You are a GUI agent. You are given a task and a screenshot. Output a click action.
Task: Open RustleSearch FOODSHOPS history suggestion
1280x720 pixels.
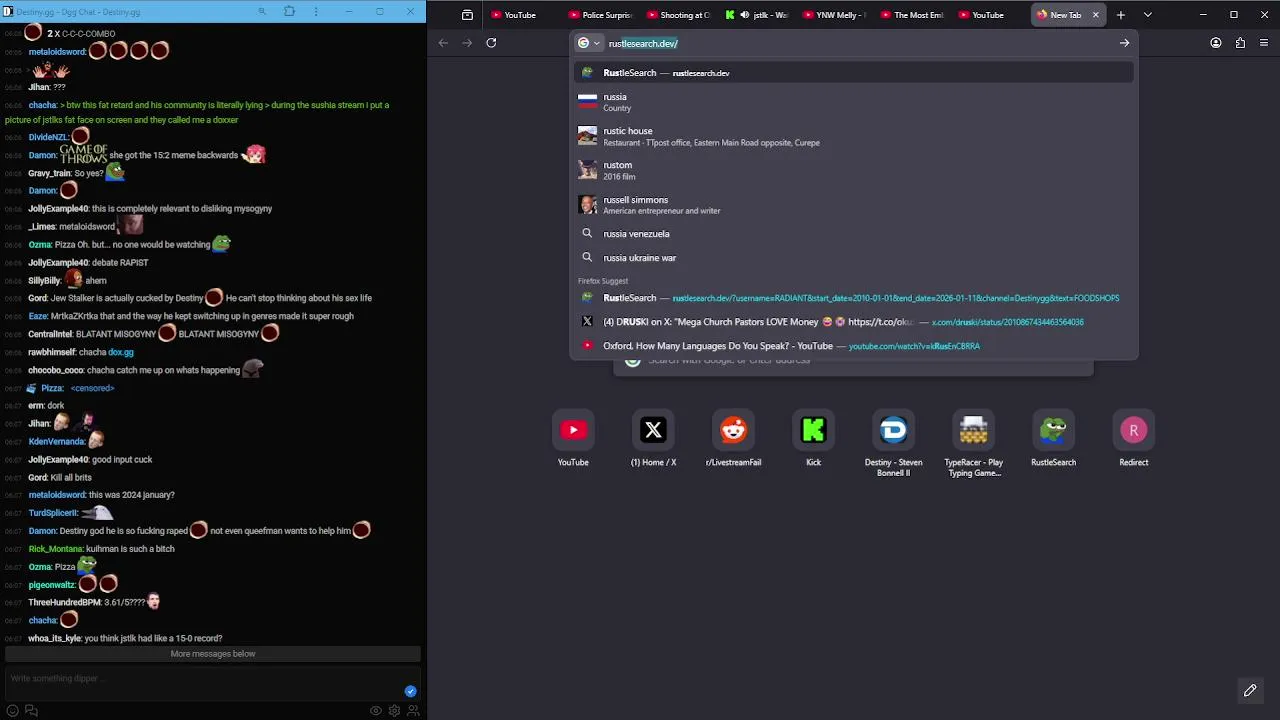pyautogui.click(x=854, y=298)
